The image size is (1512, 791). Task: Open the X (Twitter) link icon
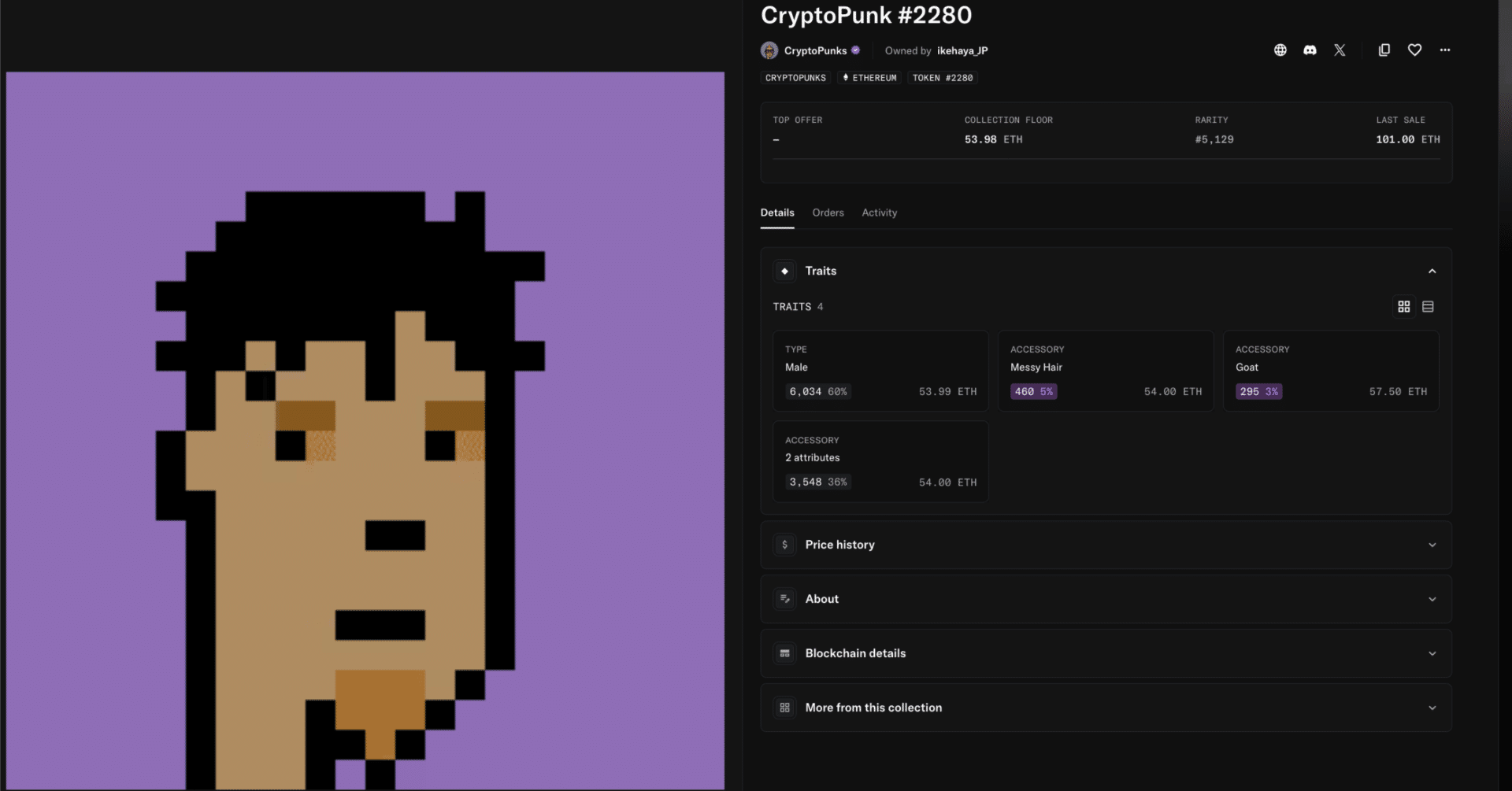click(1340, 50)
